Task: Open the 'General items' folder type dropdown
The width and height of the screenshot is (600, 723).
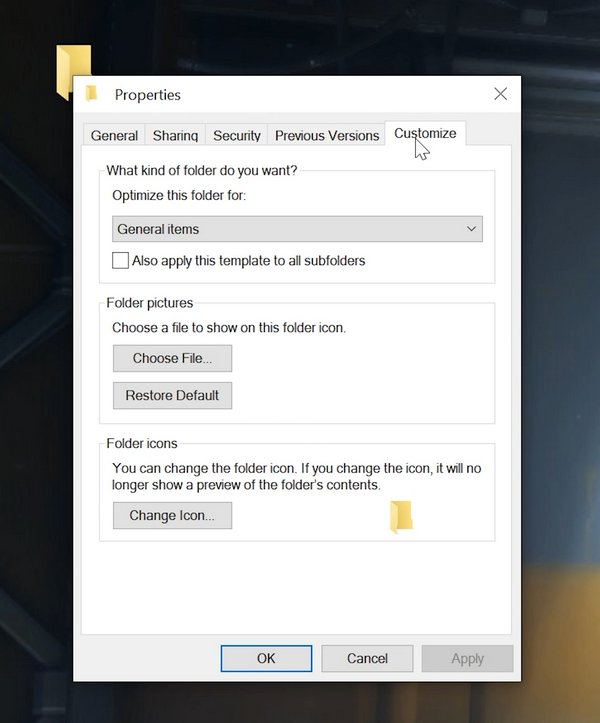Action: point(297,229)
